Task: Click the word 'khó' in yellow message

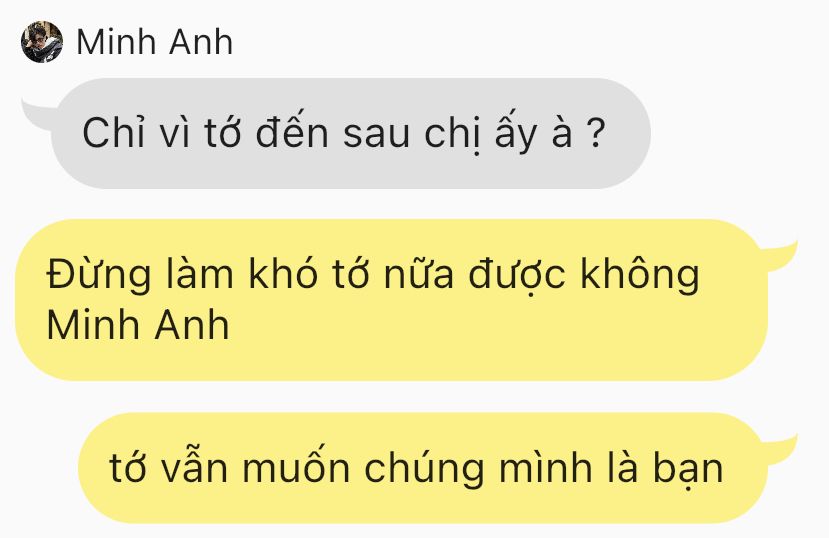Action: tap(283, 275)
